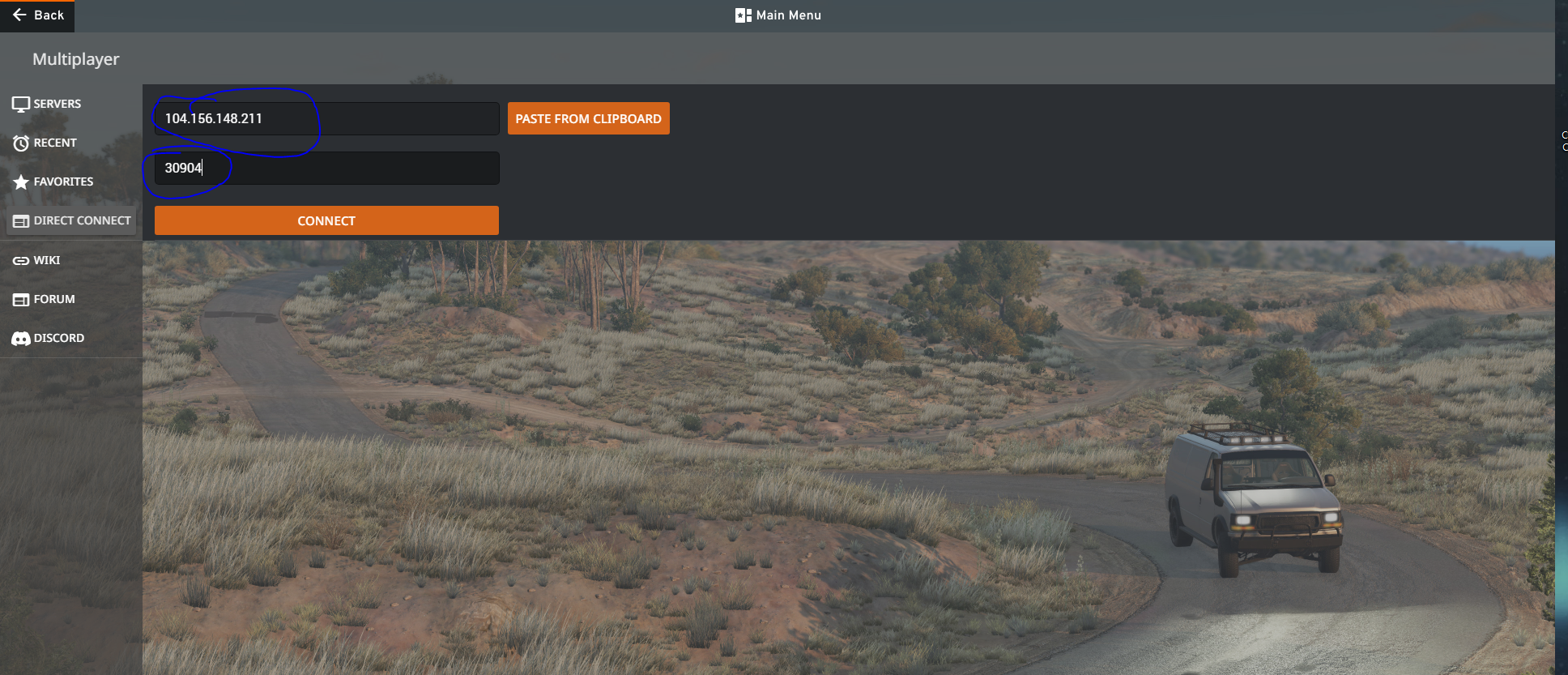
Task: Click the Recent clock icon
Action: [21, 143]
